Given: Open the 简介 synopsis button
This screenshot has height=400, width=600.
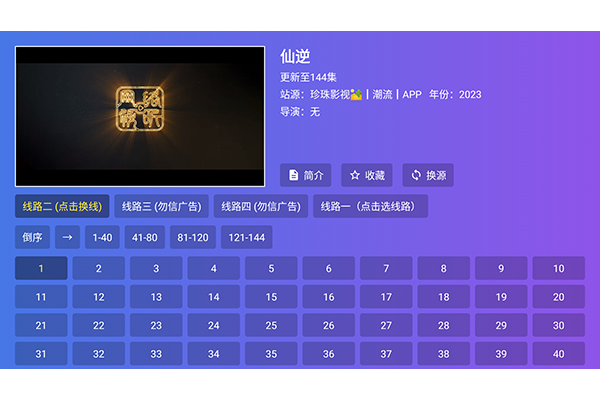Looking at the screenshot, I should click(x=305, y=175).
